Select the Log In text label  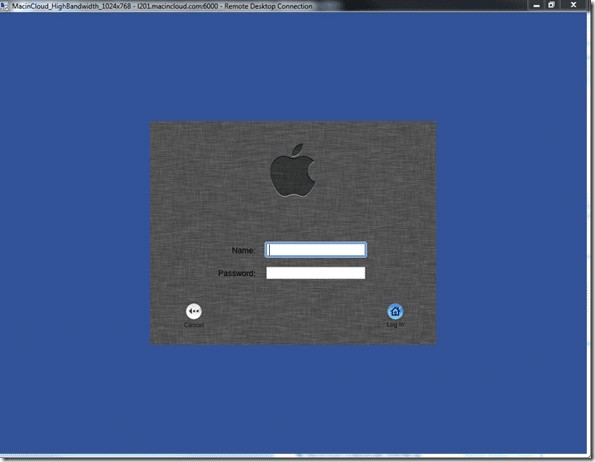click(x=395, y=325)
